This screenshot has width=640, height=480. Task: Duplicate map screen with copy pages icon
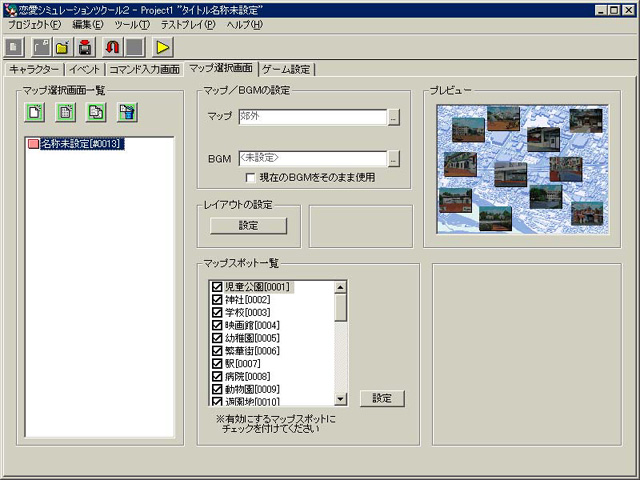tap(96, 112)
